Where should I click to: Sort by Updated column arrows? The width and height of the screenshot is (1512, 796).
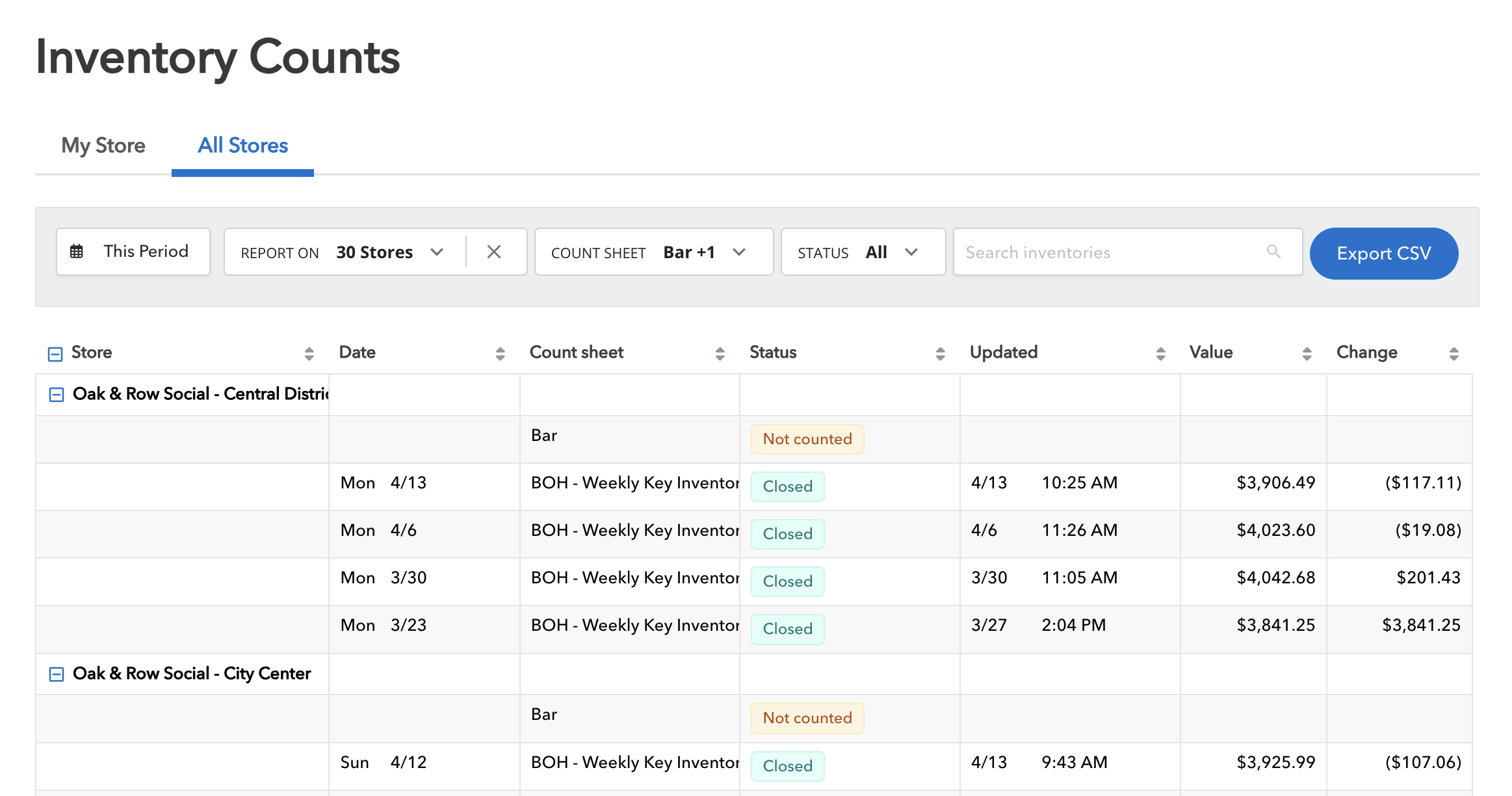tap(1160, 353)
